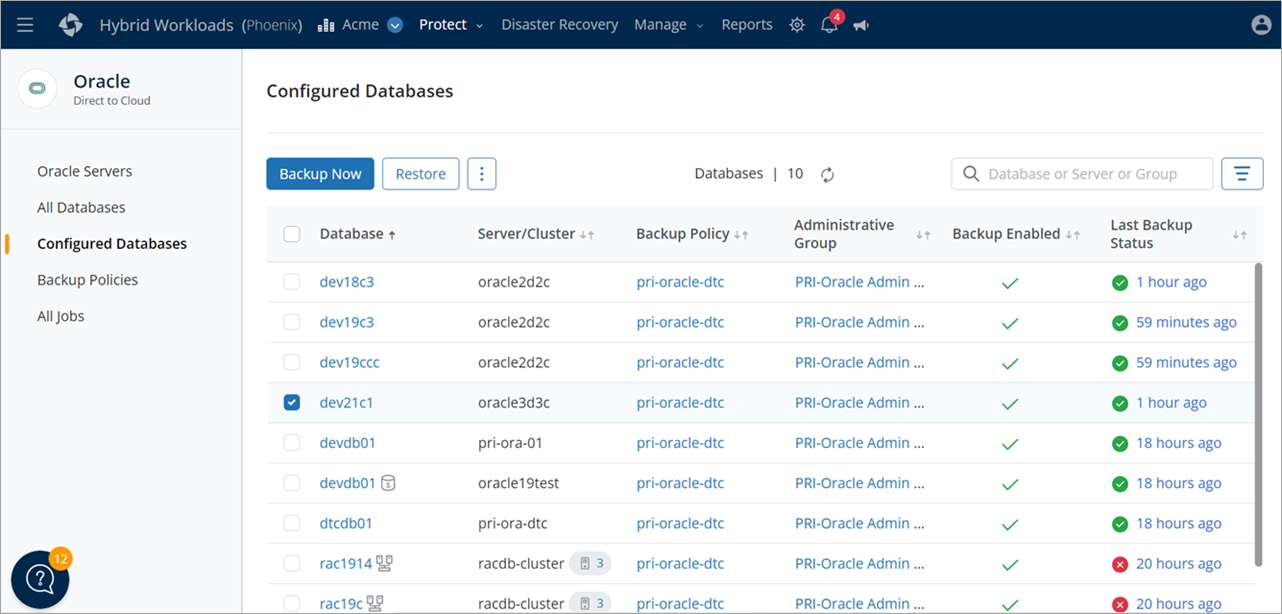Expand the Manage menu dropdown
Viewport: 1282px width, 614px height.
700,26
